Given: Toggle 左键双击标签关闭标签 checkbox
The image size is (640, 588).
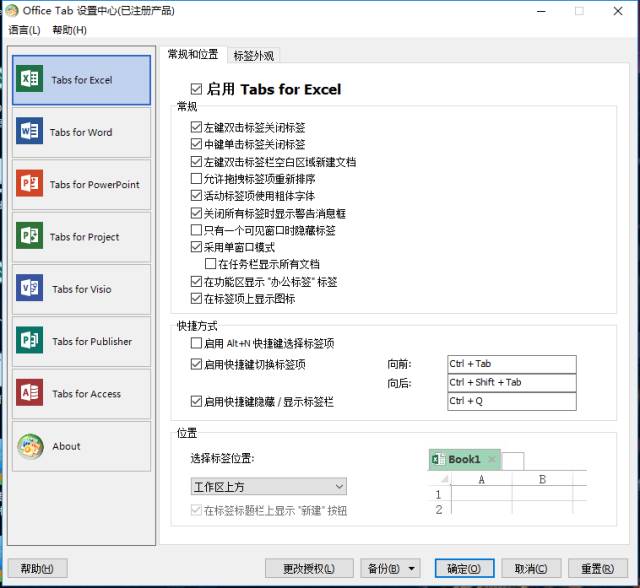Looking at the screenshot, I should point(196,127).
